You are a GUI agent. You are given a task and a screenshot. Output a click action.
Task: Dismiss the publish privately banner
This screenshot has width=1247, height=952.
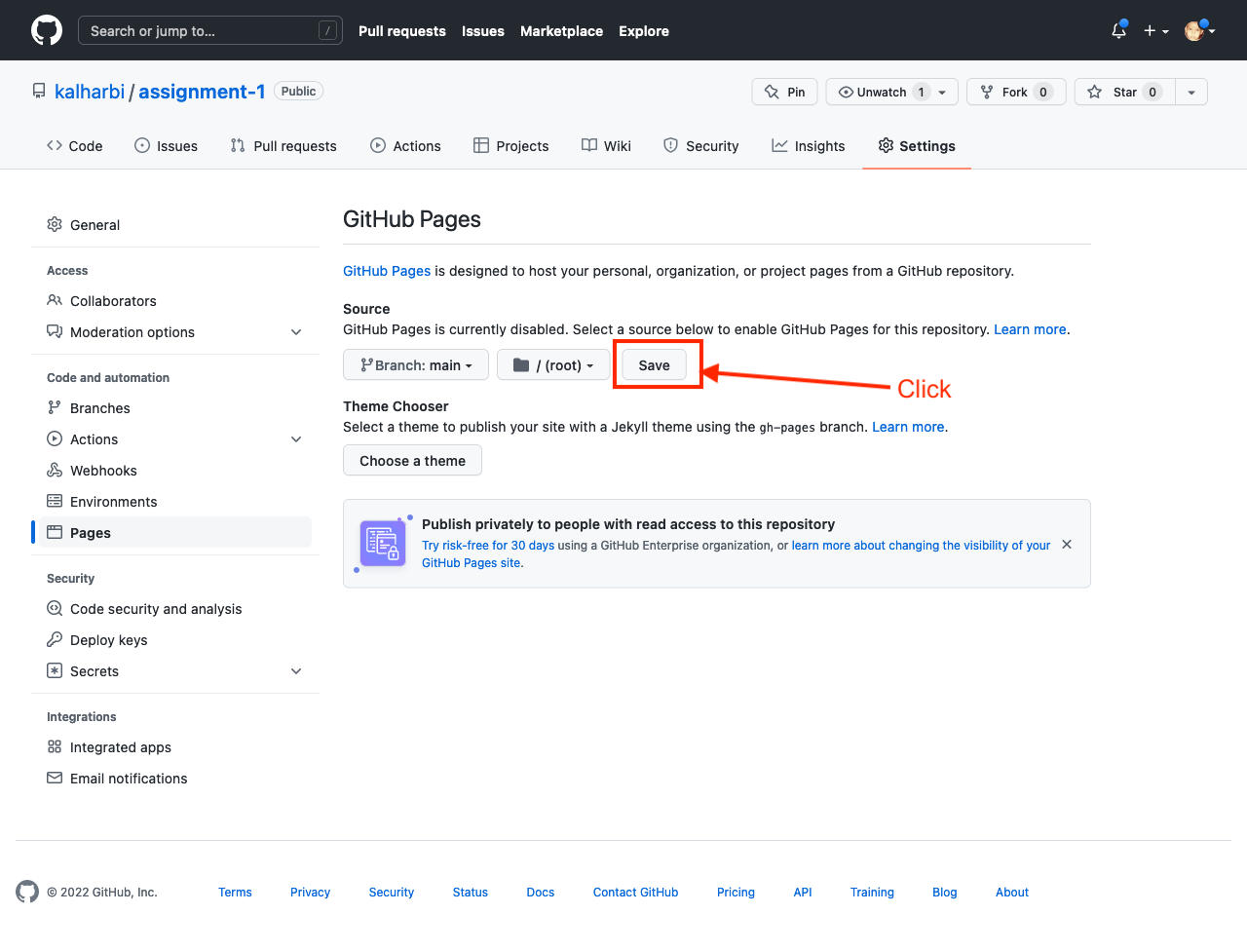pyautogui.click(x=1067, y=545)
